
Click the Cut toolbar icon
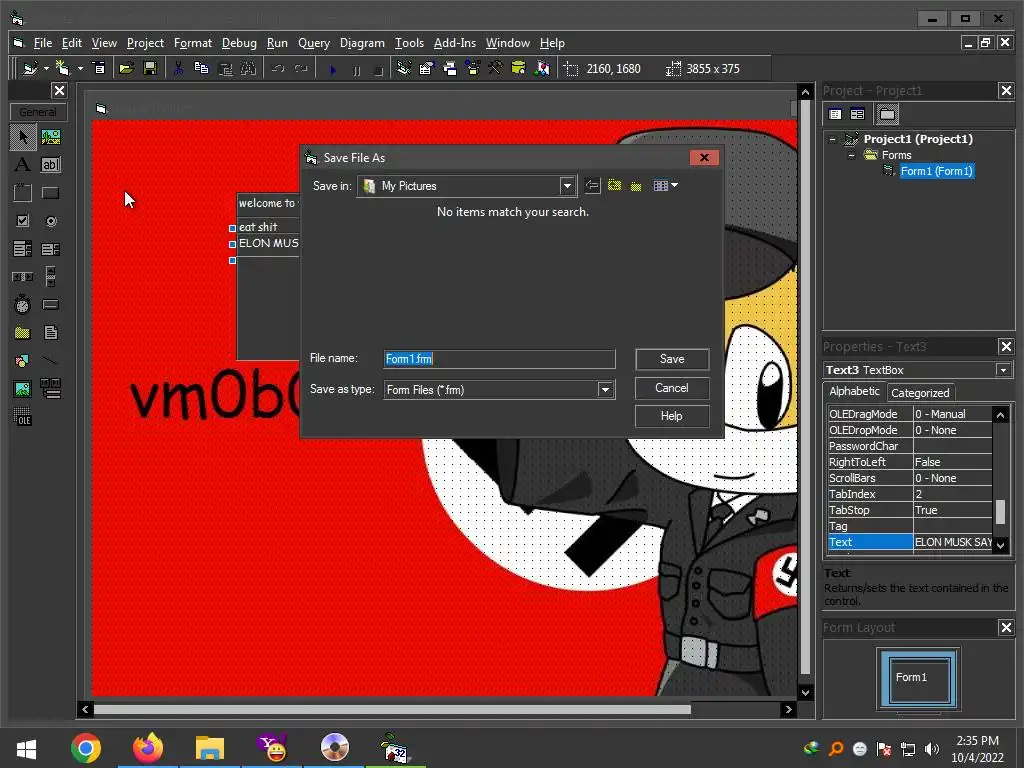click(178, 68)
